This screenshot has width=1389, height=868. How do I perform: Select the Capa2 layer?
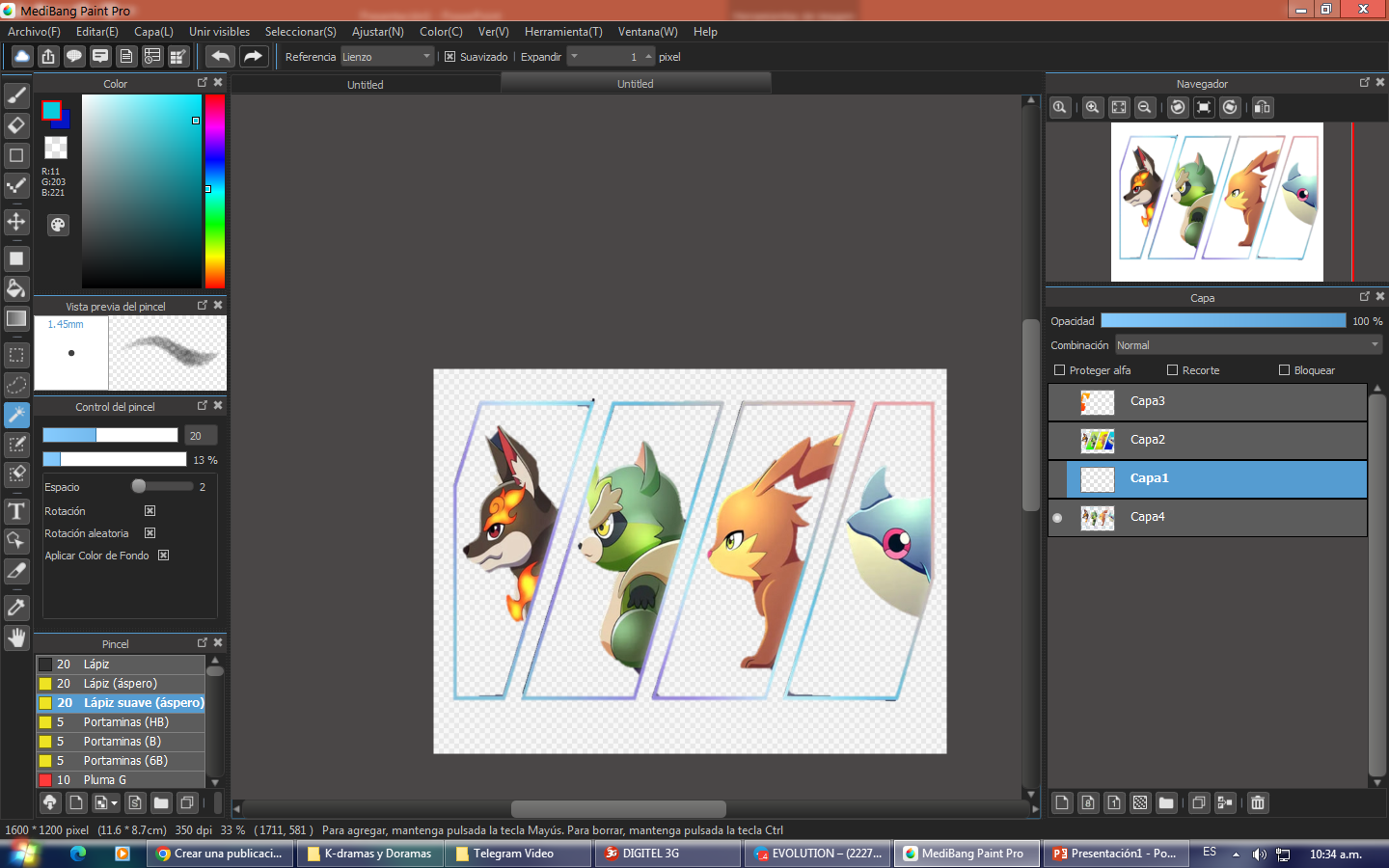pyautogui.click(x=1208, y=441)
